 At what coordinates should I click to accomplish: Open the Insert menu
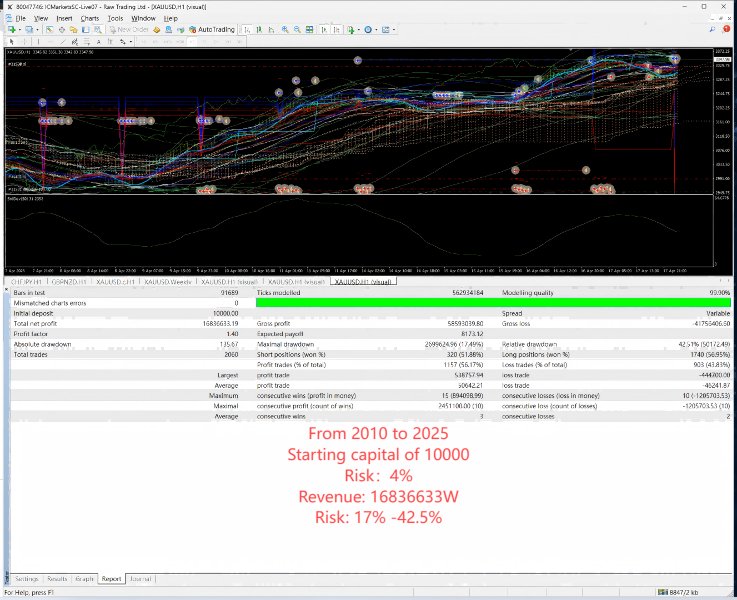pyautogui.click(x=64, y=18)
